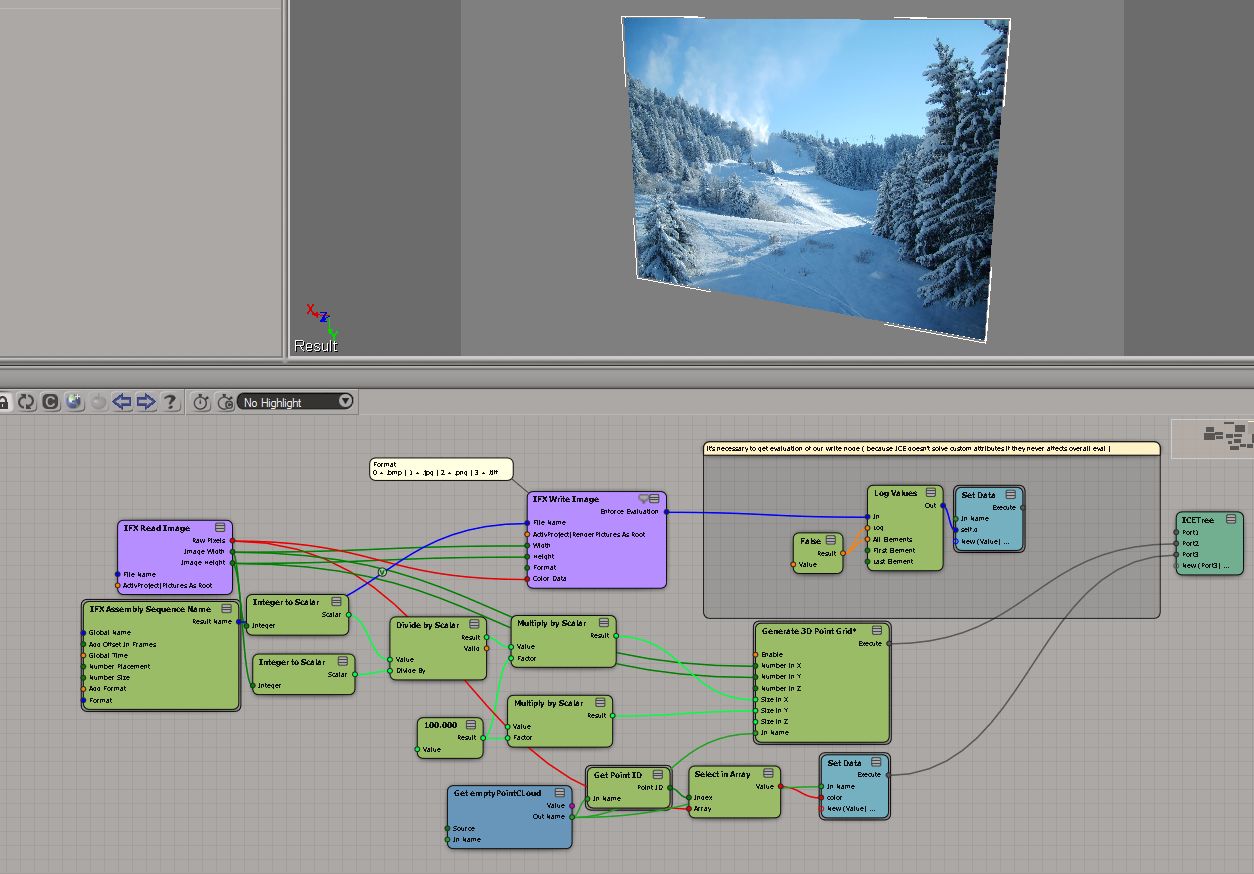Image resolution: width=1254 pixels, height=874 pixels.
Task: Click the ICE tree minimap overview thumbnail
Action: tap(1226, 434)
